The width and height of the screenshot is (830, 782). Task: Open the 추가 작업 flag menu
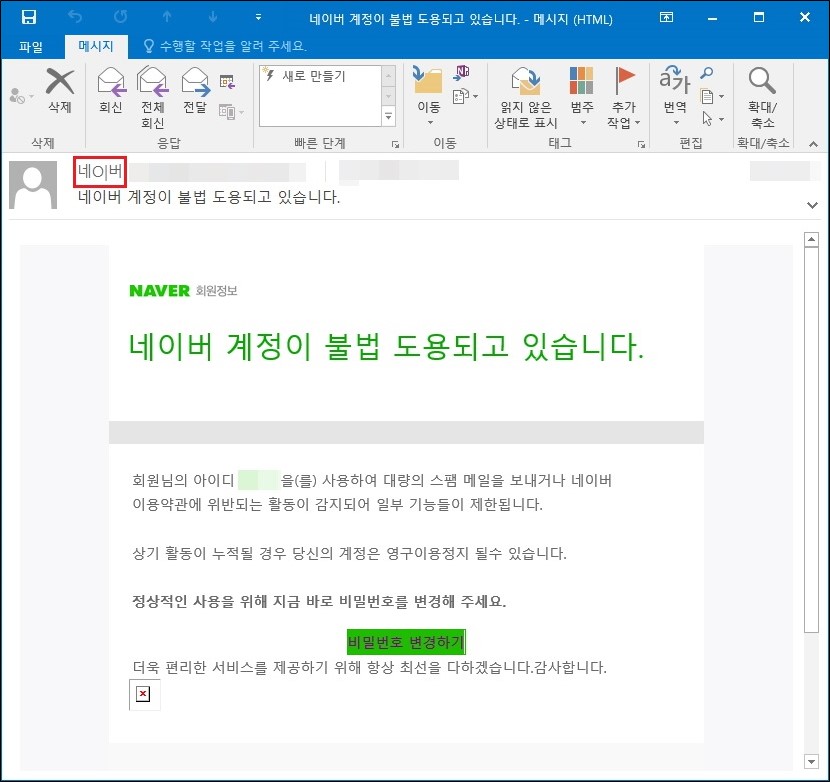click(x=624, y=98)
